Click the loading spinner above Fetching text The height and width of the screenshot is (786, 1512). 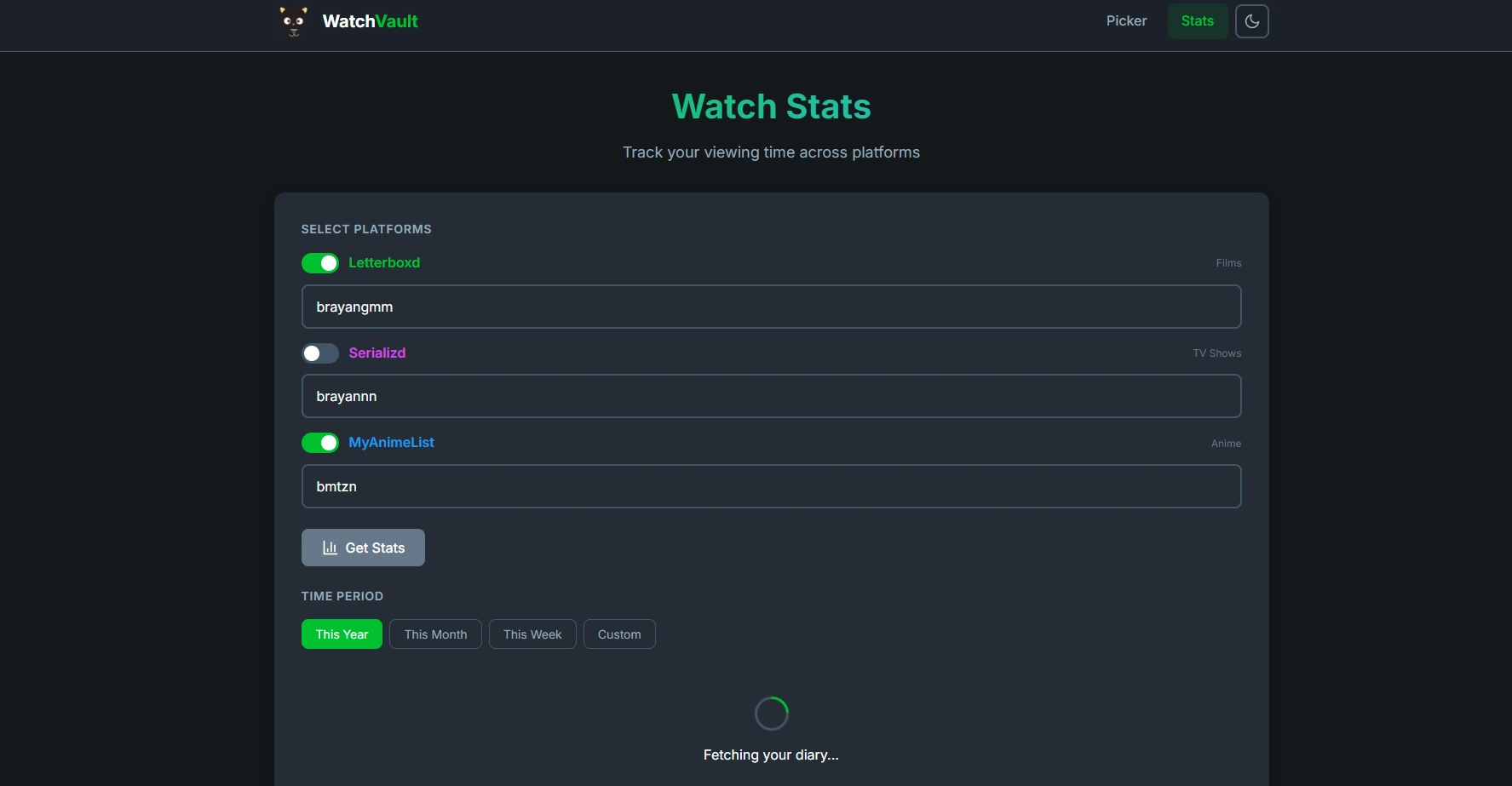(772, 714)
